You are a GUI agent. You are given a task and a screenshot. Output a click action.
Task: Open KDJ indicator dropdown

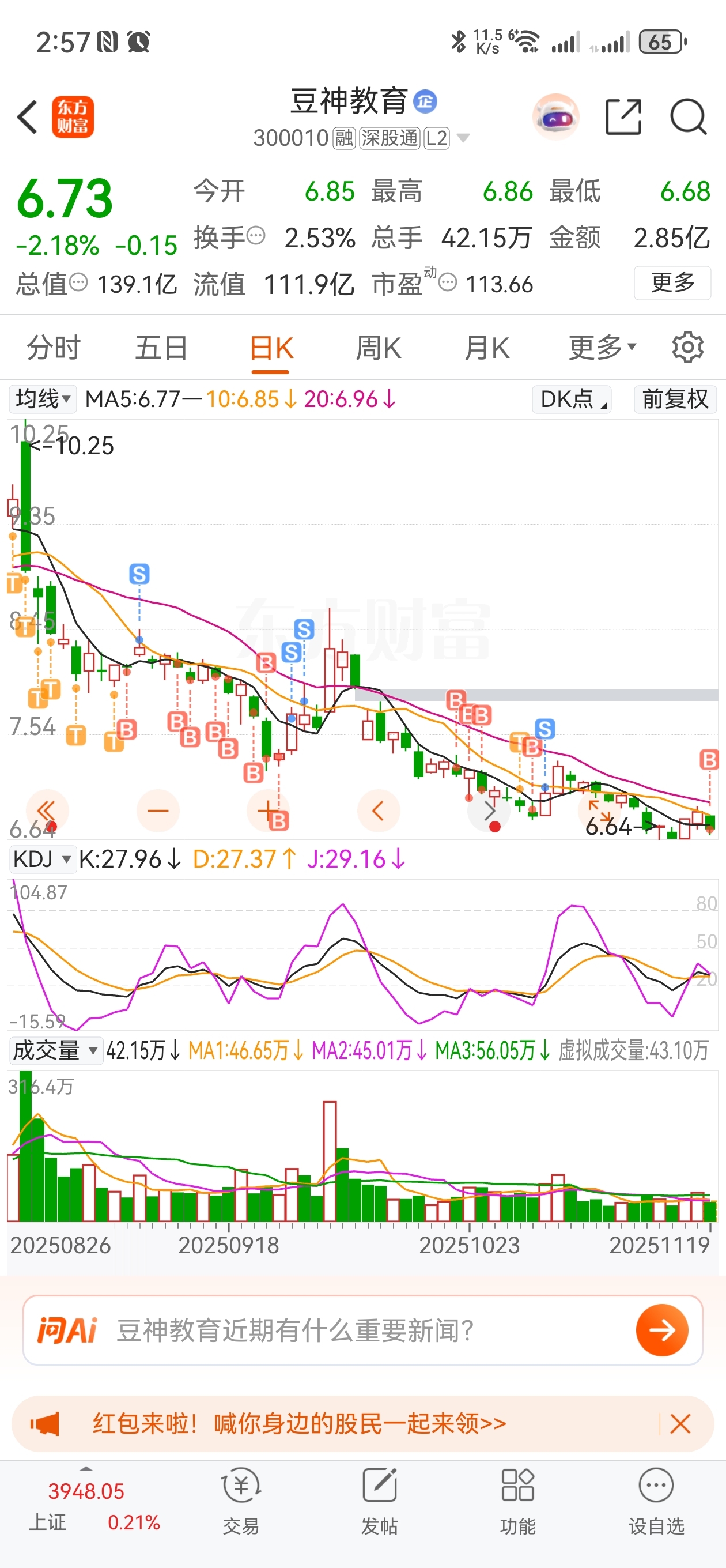click(x=43, y=859)
